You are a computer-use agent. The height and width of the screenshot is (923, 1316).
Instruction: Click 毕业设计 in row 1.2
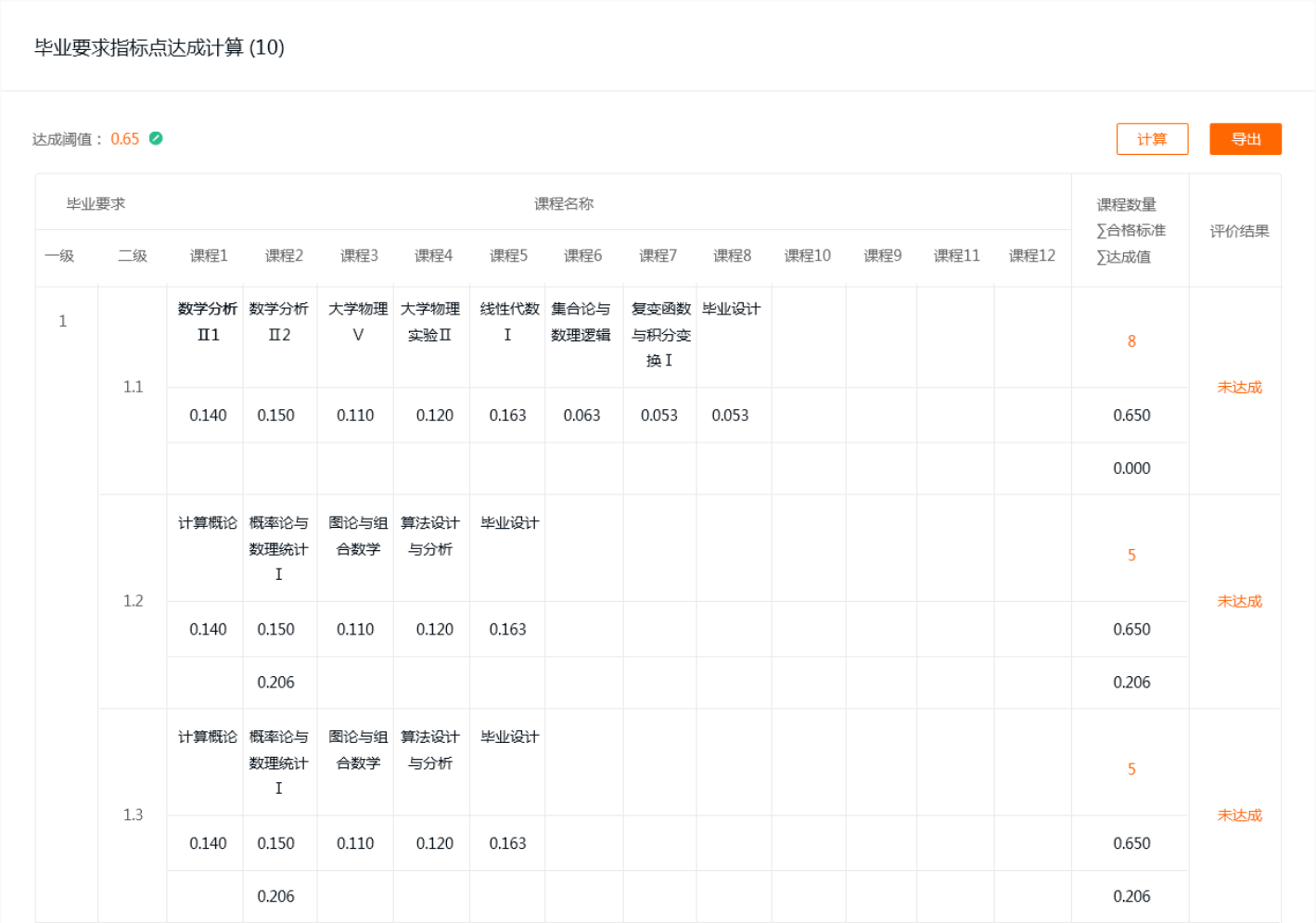pos(509,523)
